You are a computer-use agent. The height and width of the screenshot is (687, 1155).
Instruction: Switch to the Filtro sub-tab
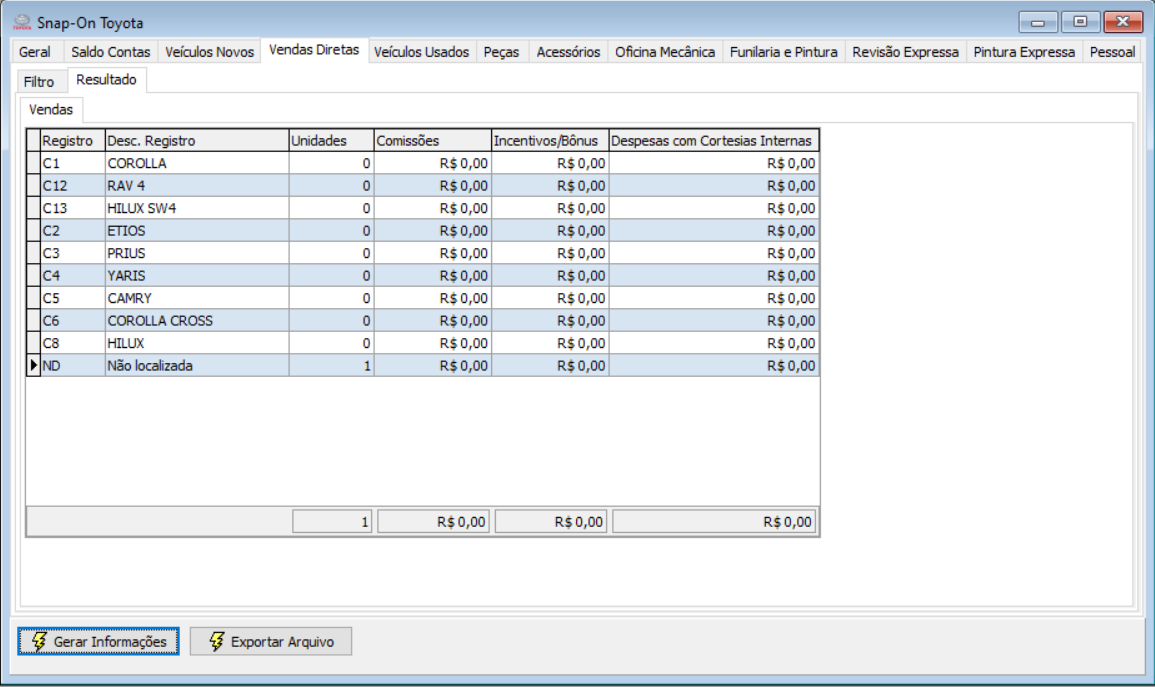click(39, 82)
